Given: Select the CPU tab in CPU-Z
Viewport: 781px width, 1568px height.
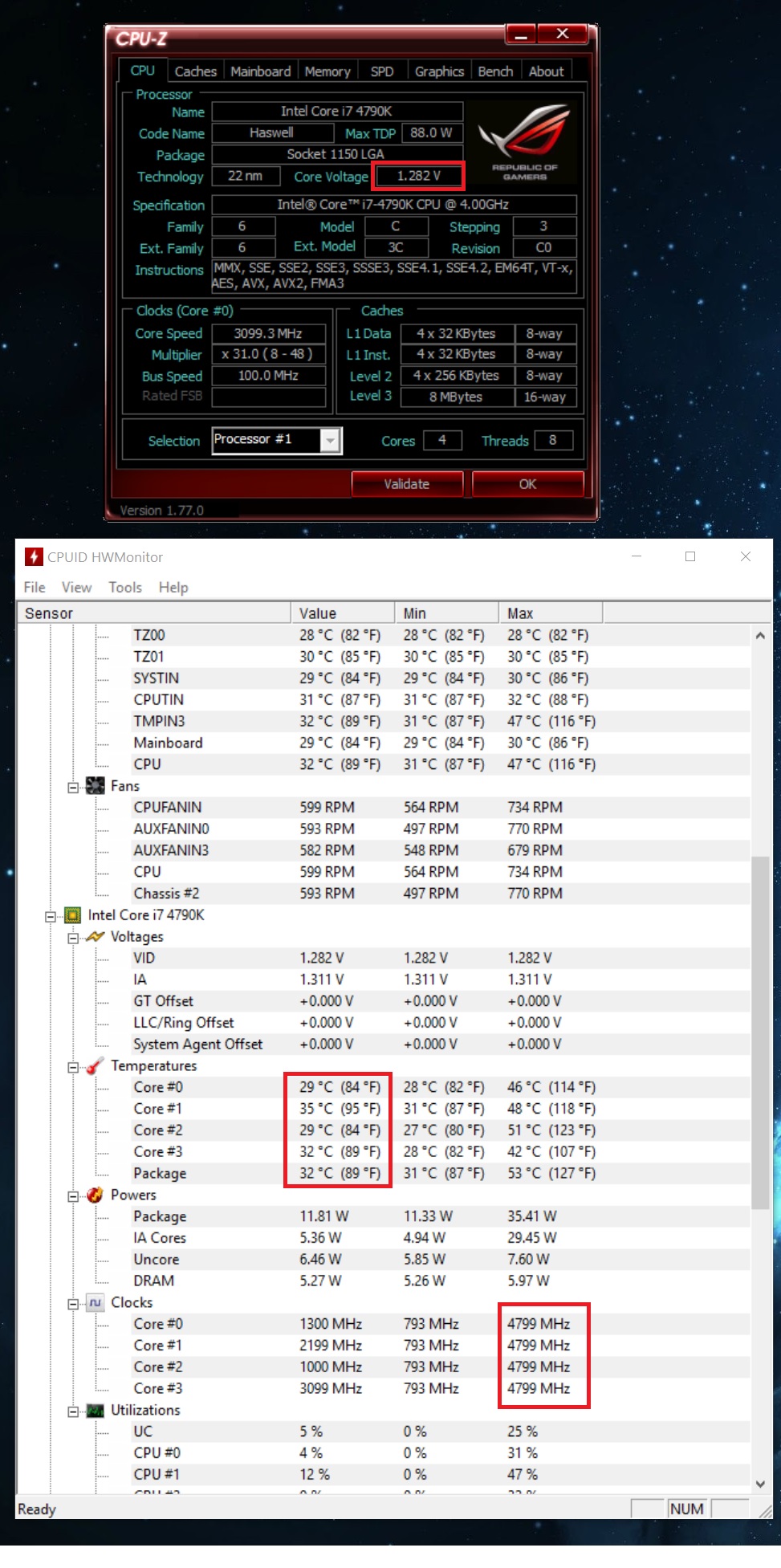Looking at the screenshot, I should pos(142,70).
